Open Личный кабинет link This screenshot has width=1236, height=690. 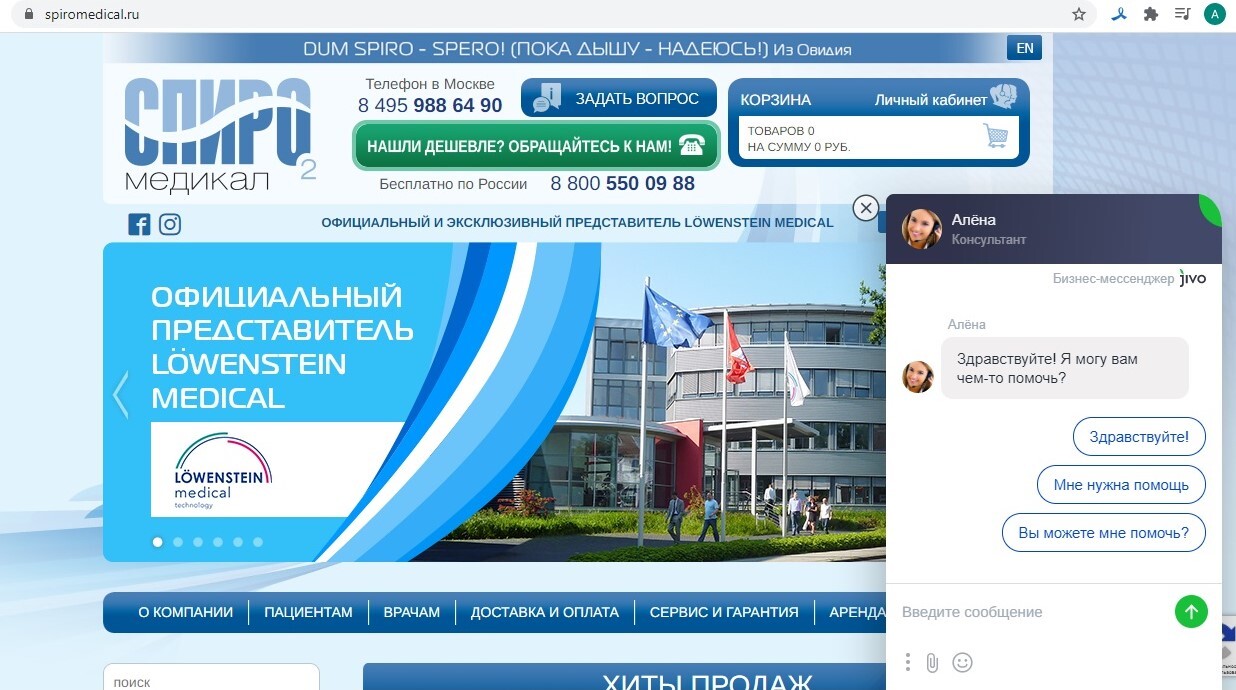click(x=931, y=100)
